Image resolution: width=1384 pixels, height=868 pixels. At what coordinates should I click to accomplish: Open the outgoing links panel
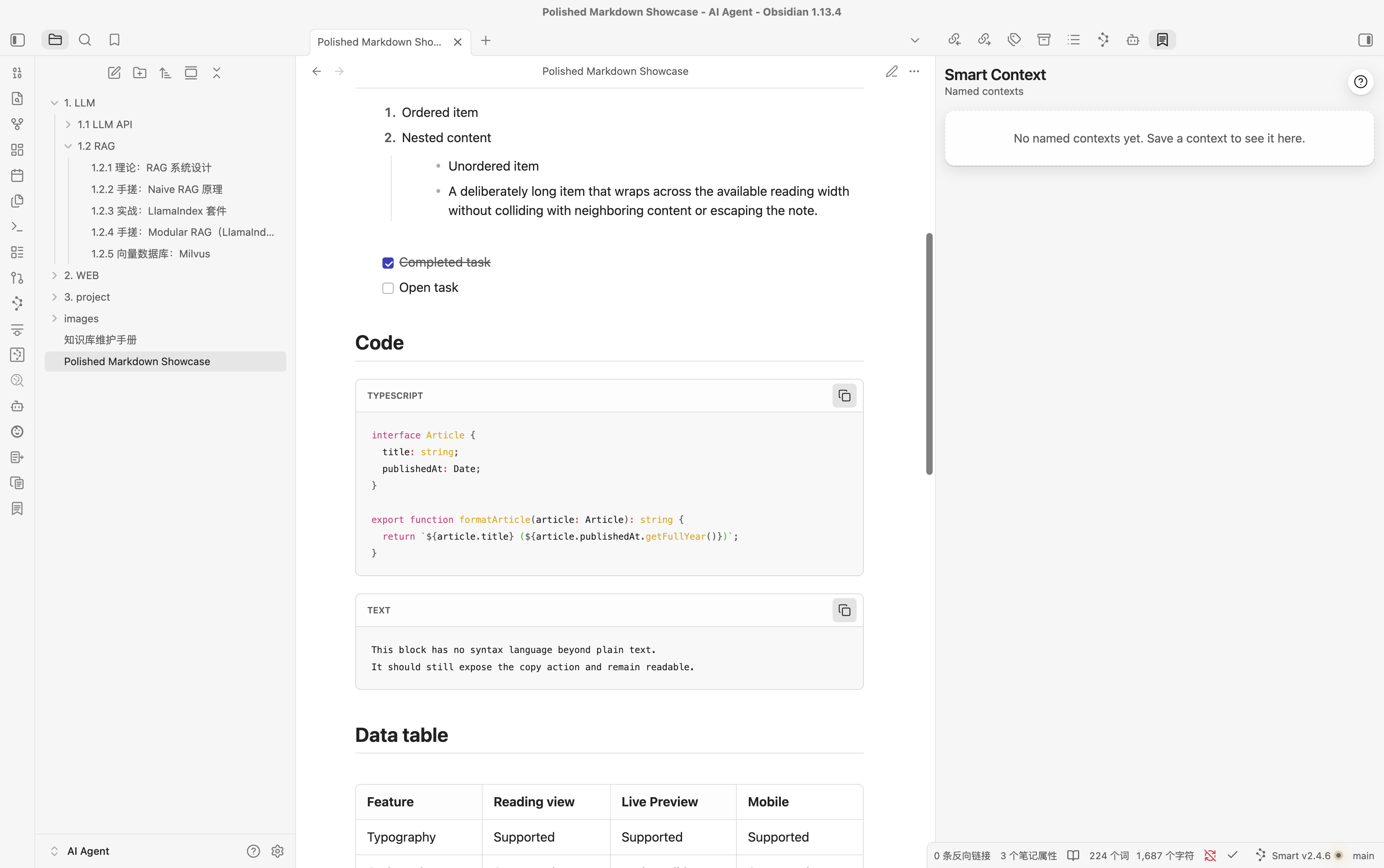[984, 40]
